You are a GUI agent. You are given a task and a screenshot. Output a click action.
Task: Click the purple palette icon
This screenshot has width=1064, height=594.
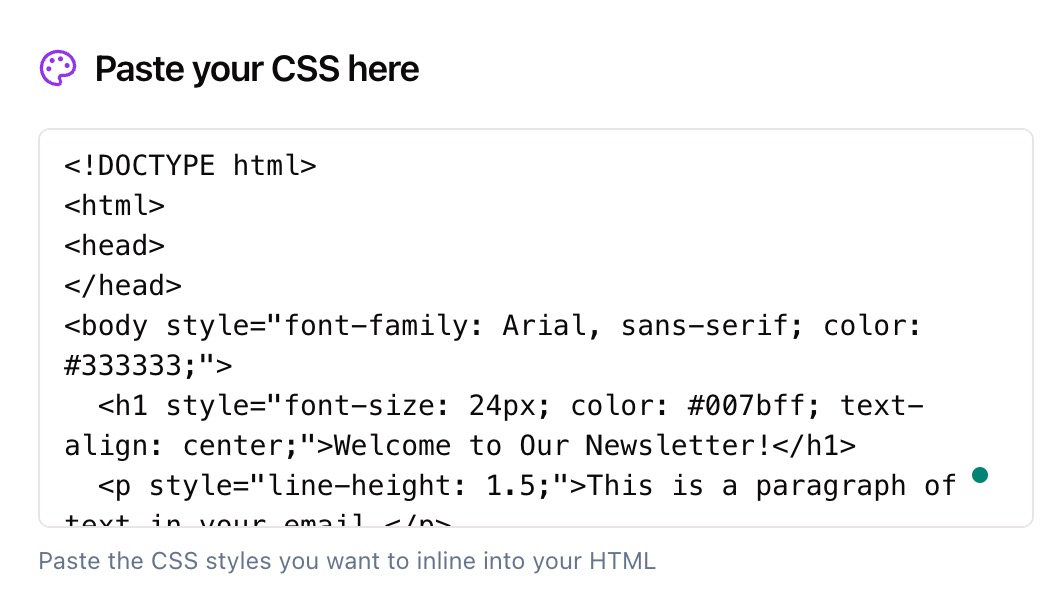coord(58,67)
